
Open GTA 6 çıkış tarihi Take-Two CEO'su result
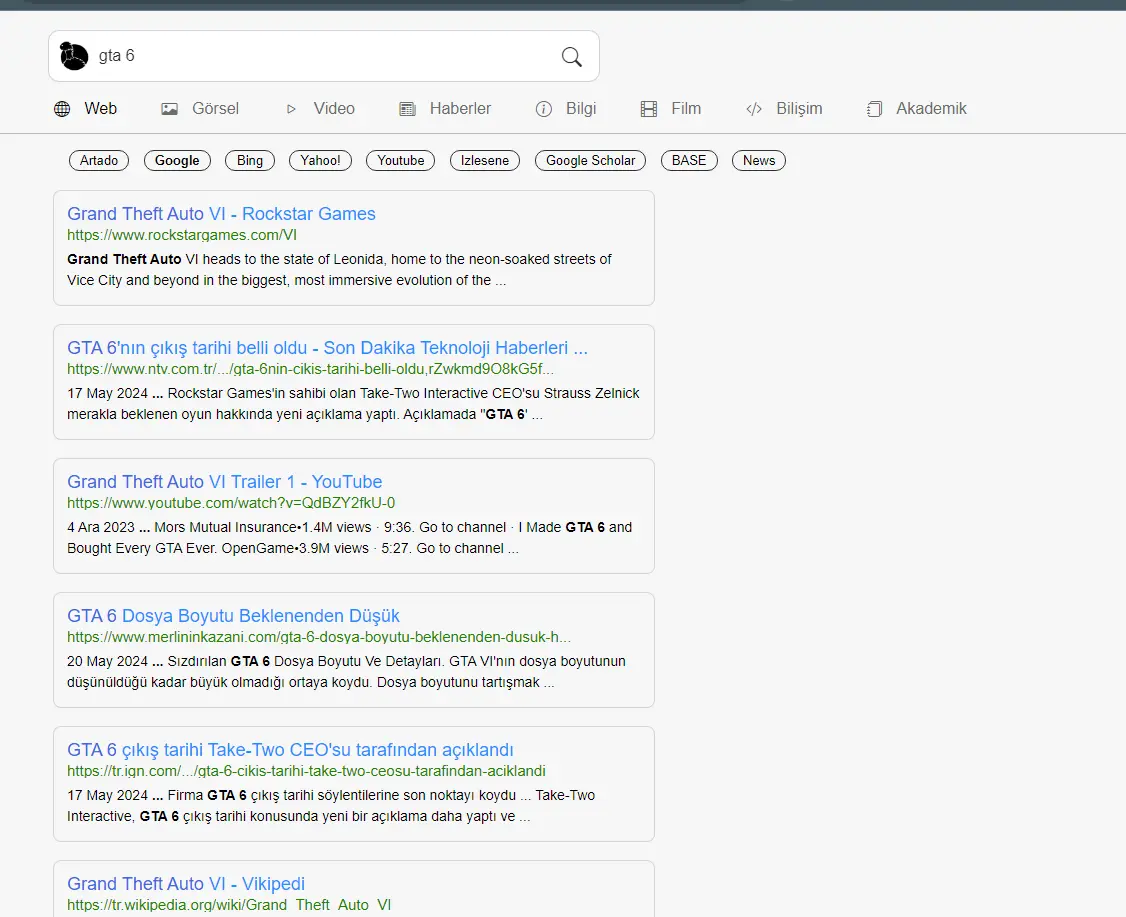(290, 750)
